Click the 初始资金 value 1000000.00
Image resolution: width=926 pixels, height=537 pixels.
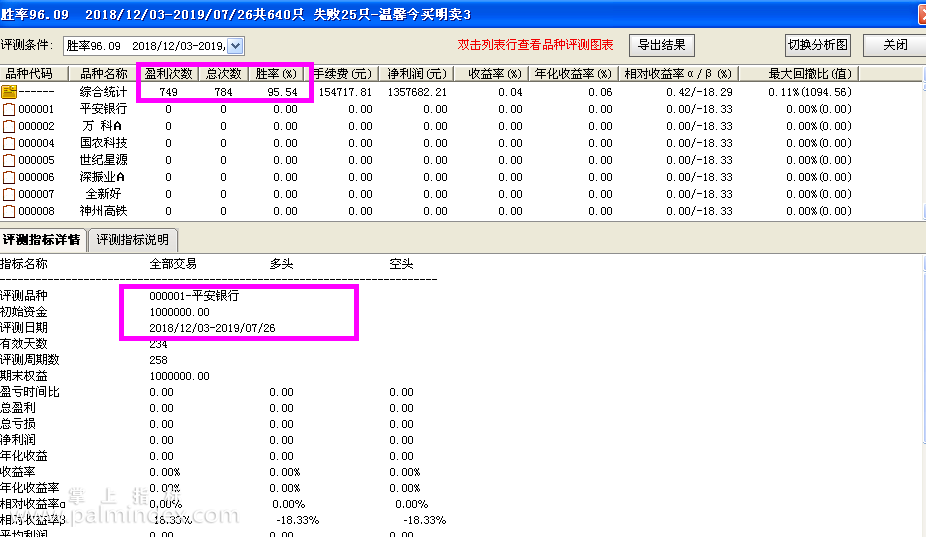coord(180,312)
